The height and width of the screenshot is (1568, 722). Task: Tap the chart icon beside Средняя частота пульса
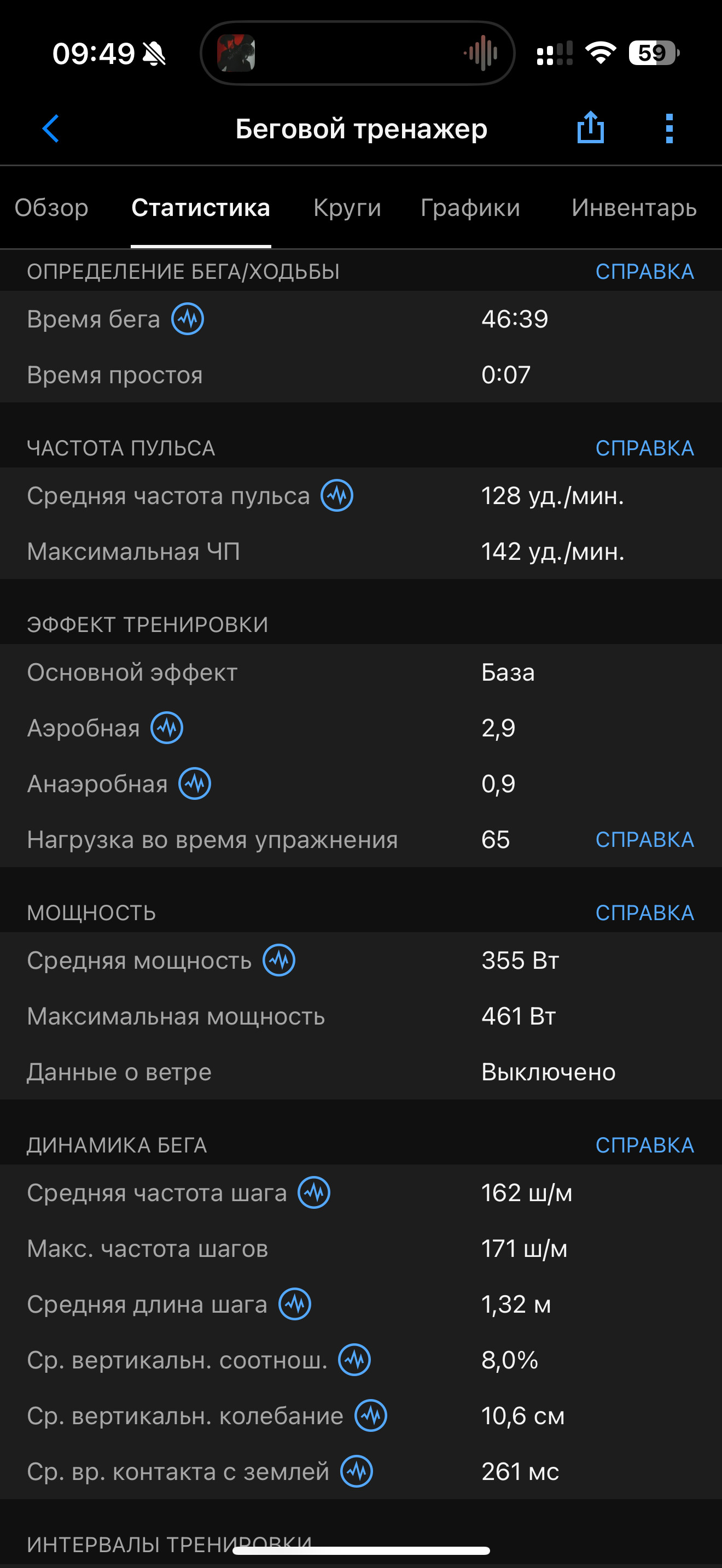[x=337, y=495]
